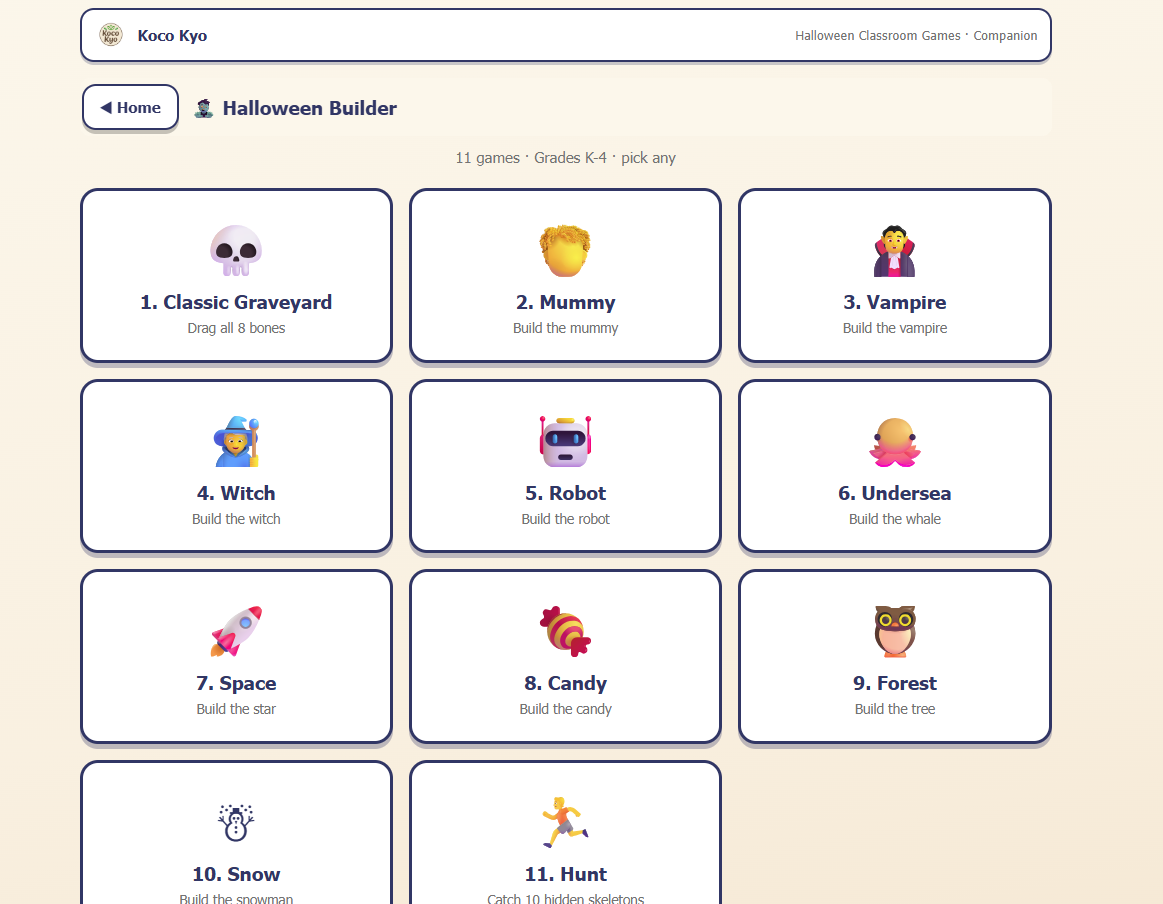Screen dimensions: 1163x904
Task: Open the 1. Classic Graveyard title
Action: 236,303
